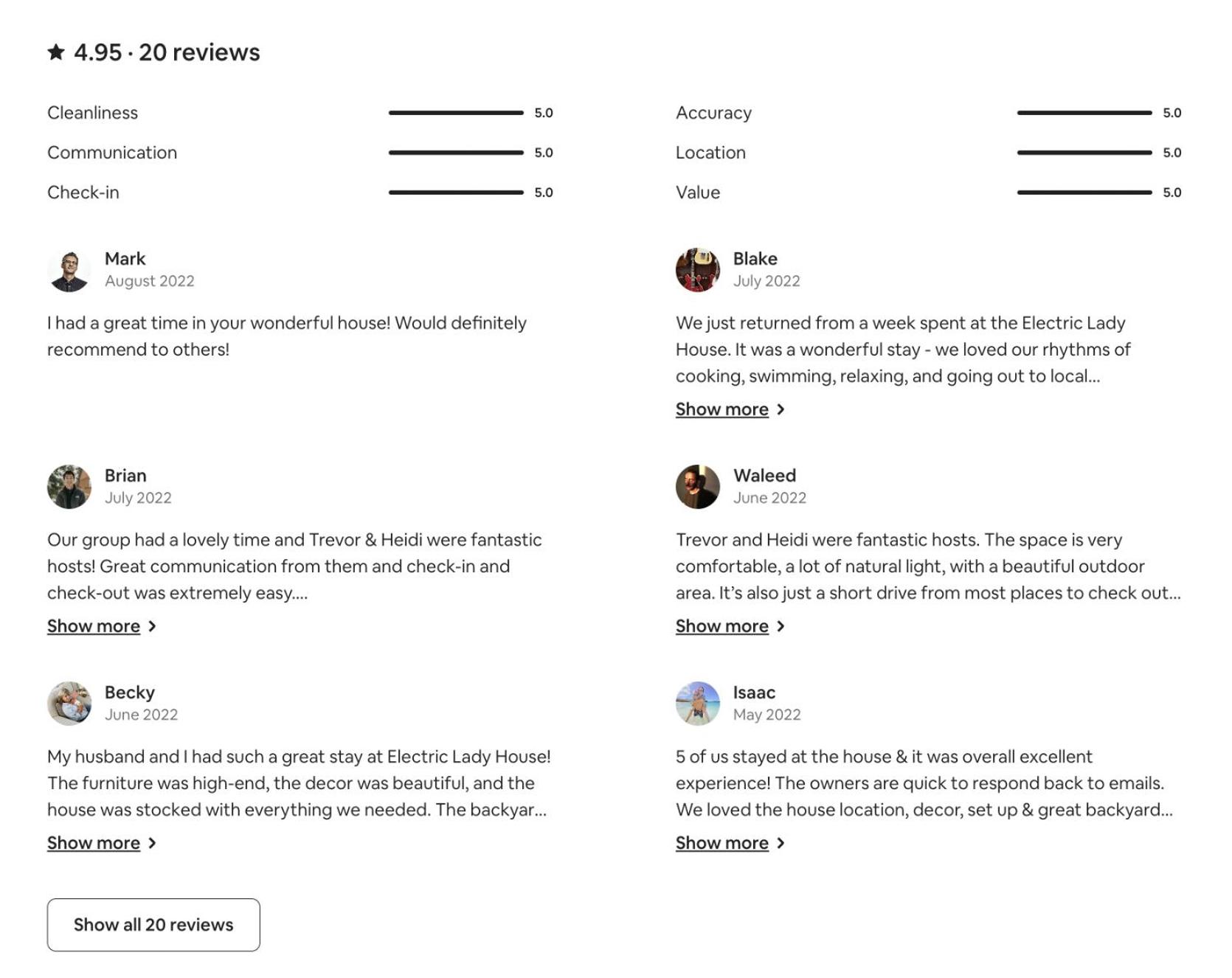1232x978 pixels.
Task: Open Blake's profile avatar
Action: (x=698, y=270)
